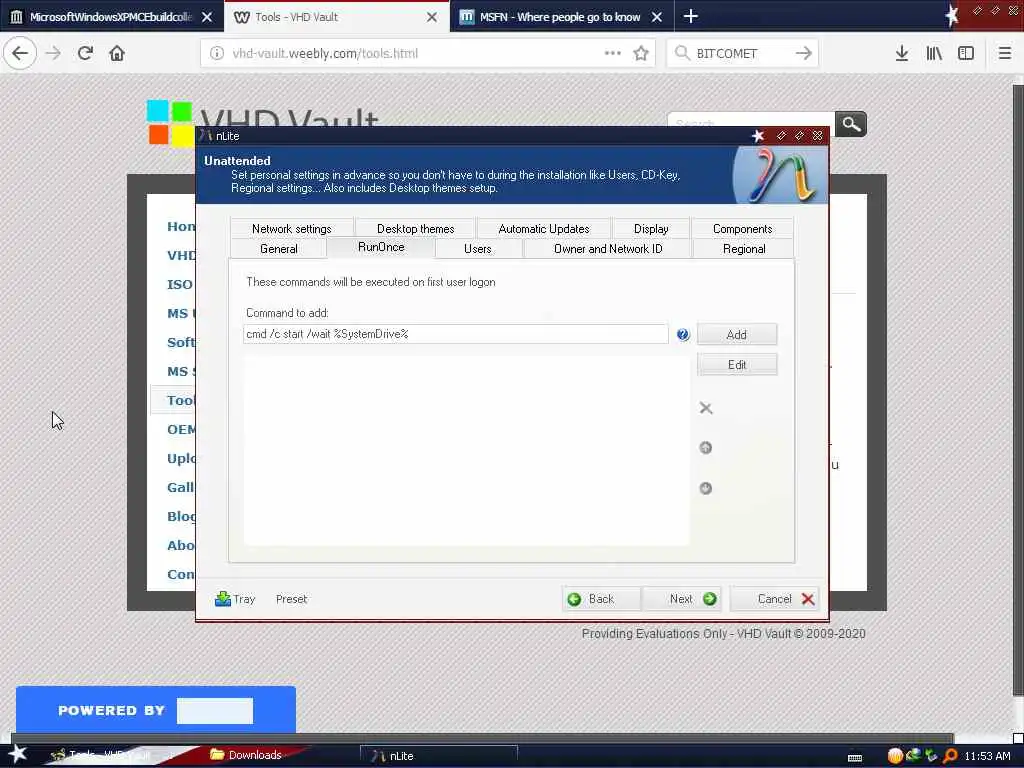Click the address bar URL
The width and height of the screenshot is (1024, 768).
pos(325,54)
